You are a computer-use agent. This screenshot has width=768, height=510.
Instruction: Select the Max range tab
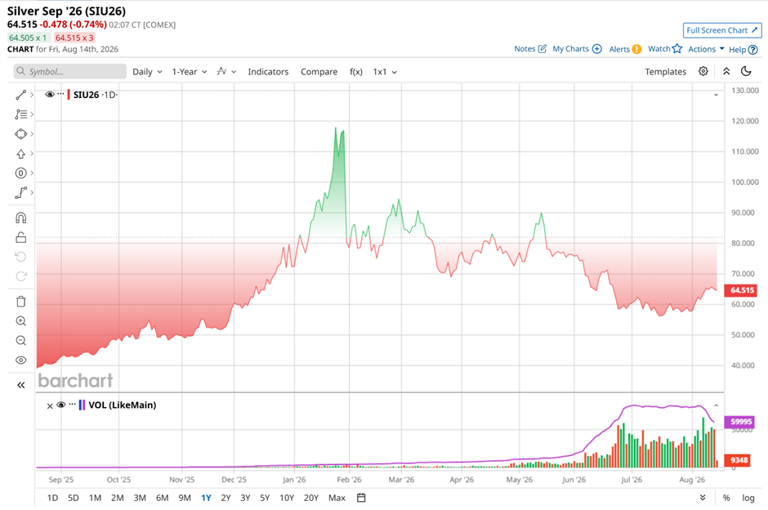pos(337,498)
